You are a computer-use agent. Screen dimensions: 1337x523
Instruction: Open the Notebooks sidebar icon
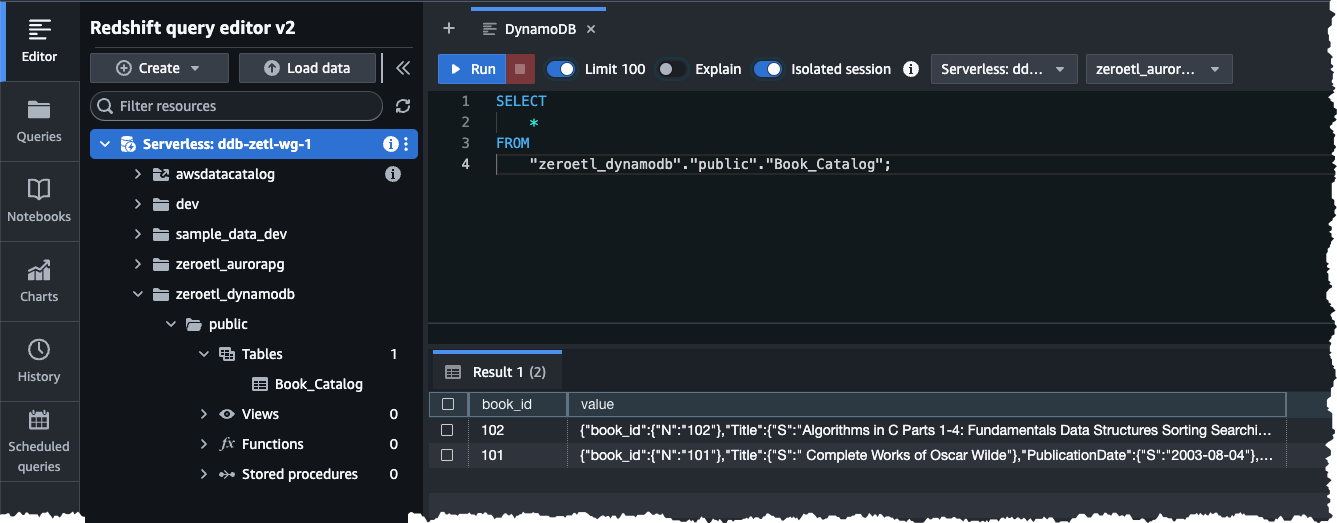[39, 201]
